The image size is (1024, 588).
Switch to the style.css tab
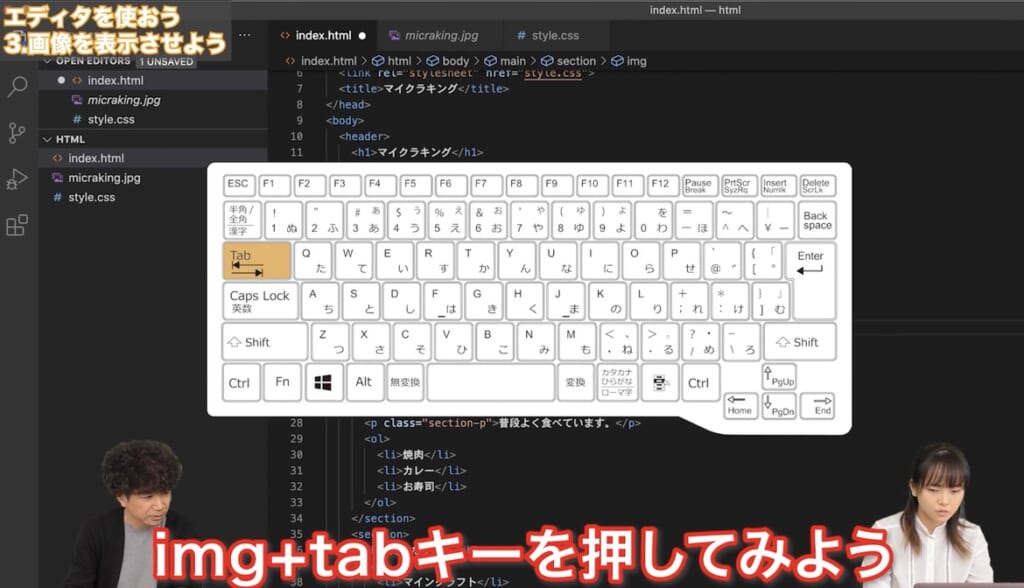click(x=555, y=34)
